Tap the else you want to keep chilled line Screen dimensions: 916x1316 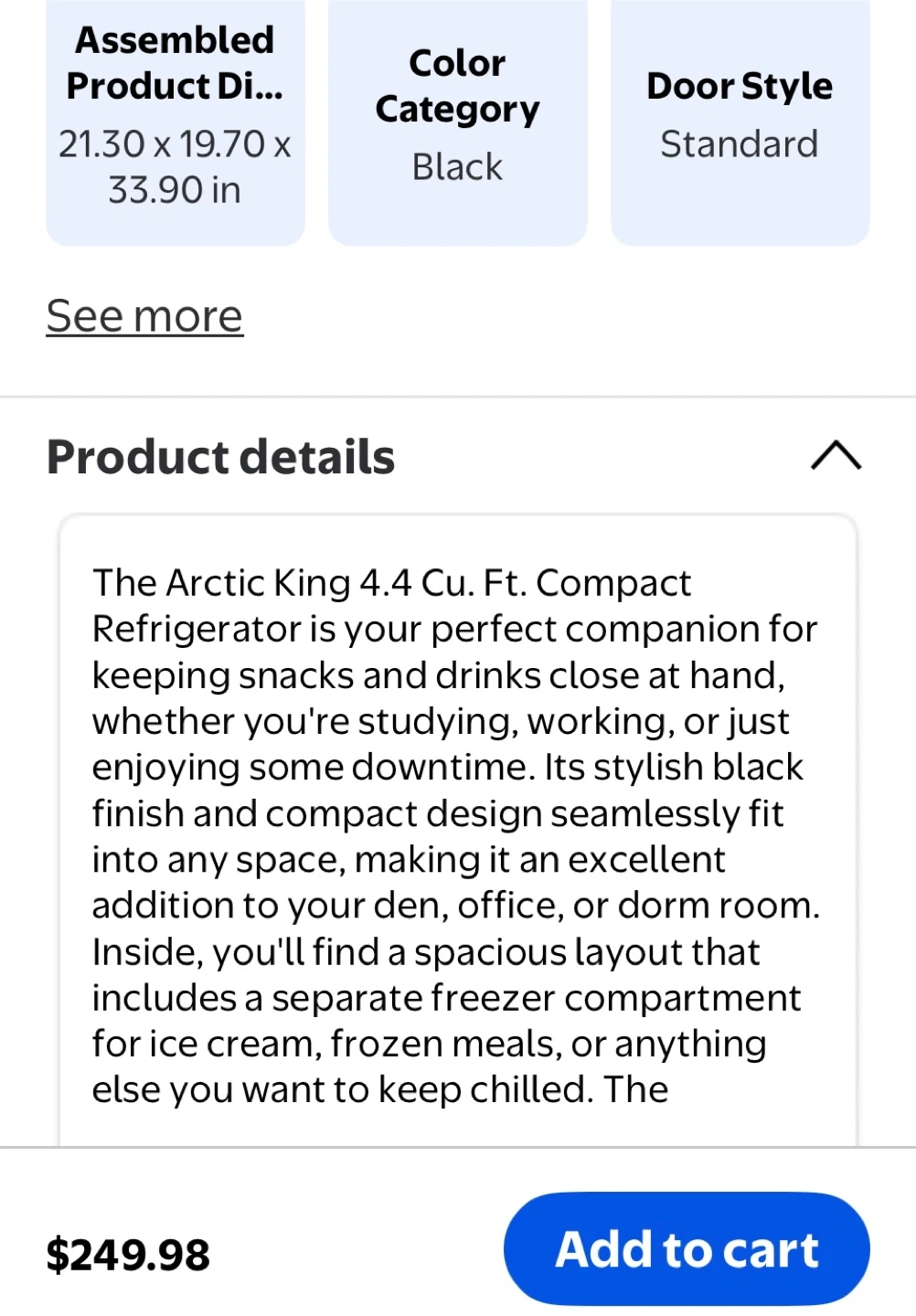click(x=380, y=1089)
